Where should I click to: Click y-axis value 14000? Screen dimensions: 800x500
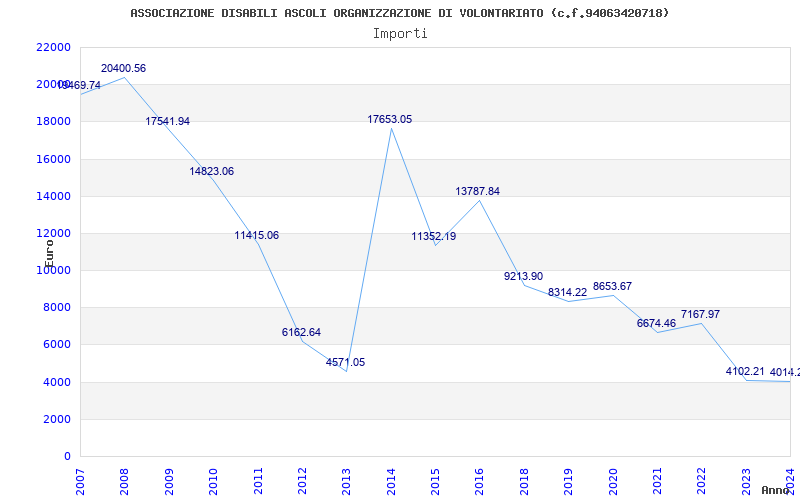pyautogui.click(x=54, y=196)
